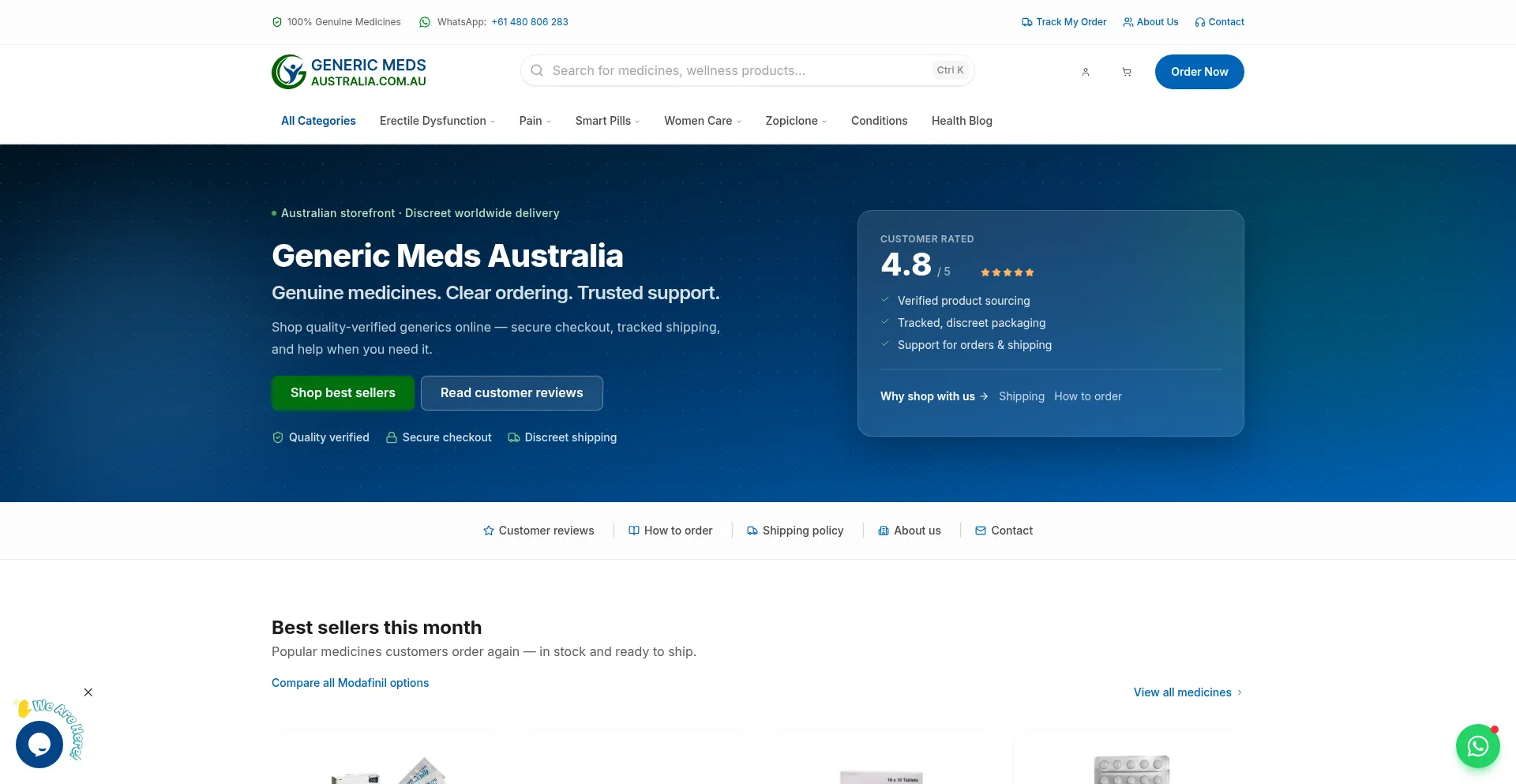This screenshot has width=1516, height=784.
Task: Expand the Pain category dropdown
Action: coord(535,121)
